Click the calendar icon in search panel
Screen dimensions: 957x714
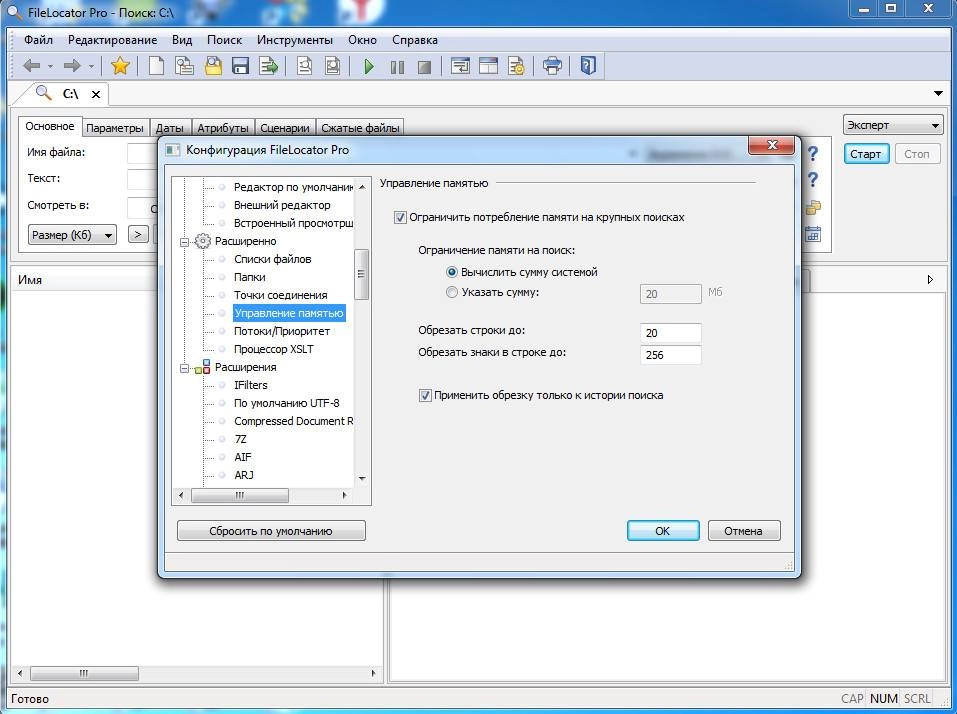click(x=812, y=234)
